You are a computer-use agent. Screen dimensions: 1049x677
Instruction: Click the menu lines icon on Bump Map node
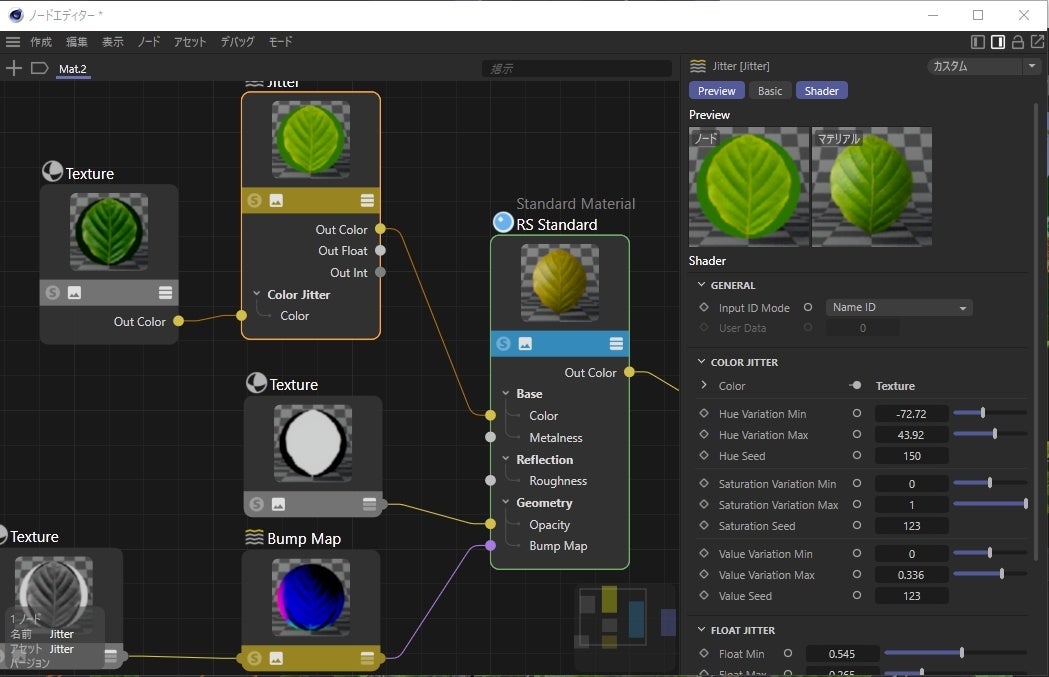[367, 658]
